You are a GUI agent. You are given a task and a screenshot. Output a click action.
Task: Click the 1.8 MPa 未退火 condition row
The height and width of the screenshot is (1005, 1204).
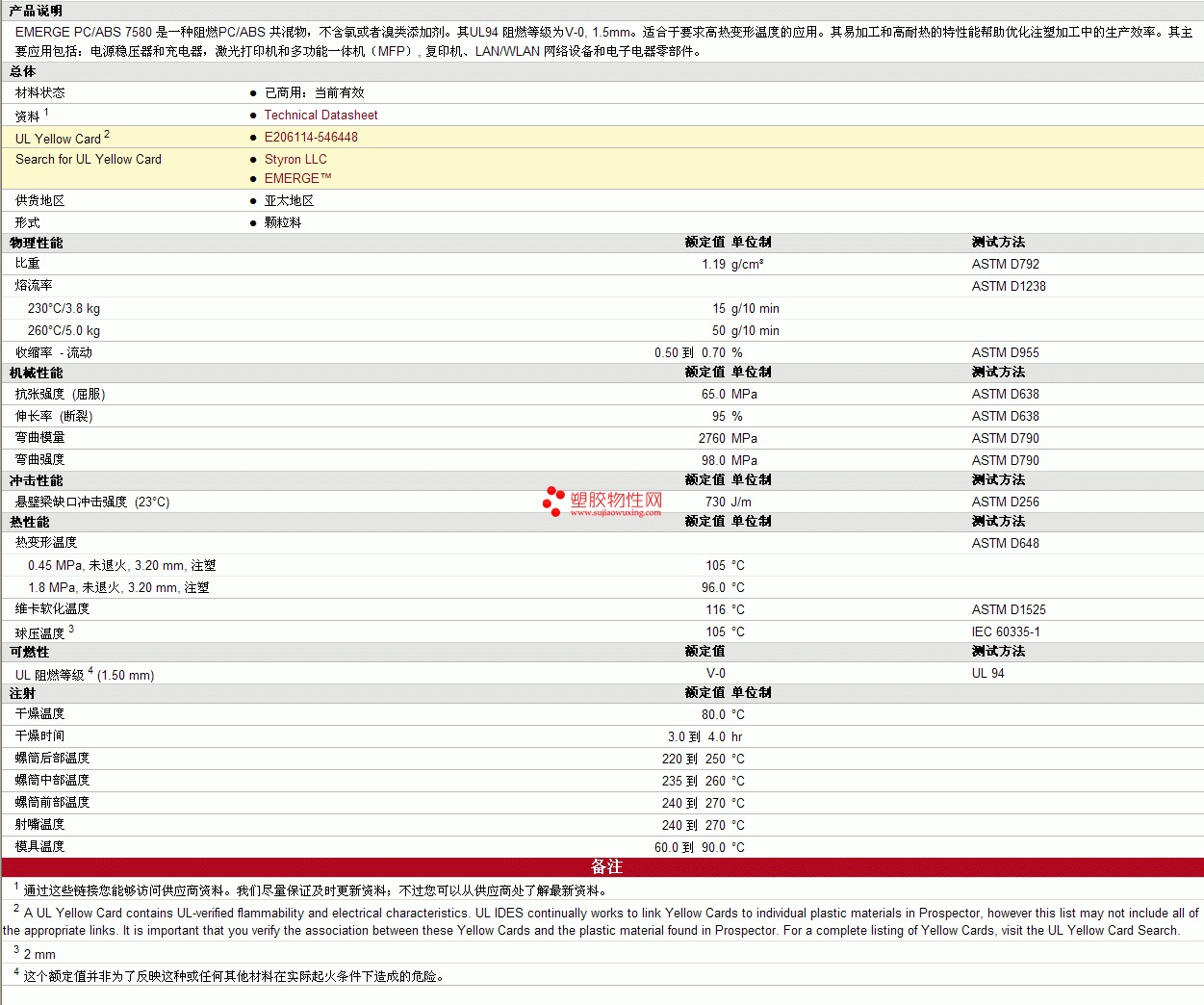pyautogui.click(x=118, y=587)
